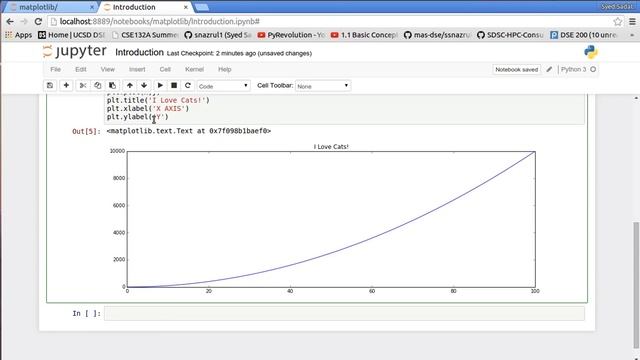Open the new tab button
The image size is (640, 360).
click(202, 7)
